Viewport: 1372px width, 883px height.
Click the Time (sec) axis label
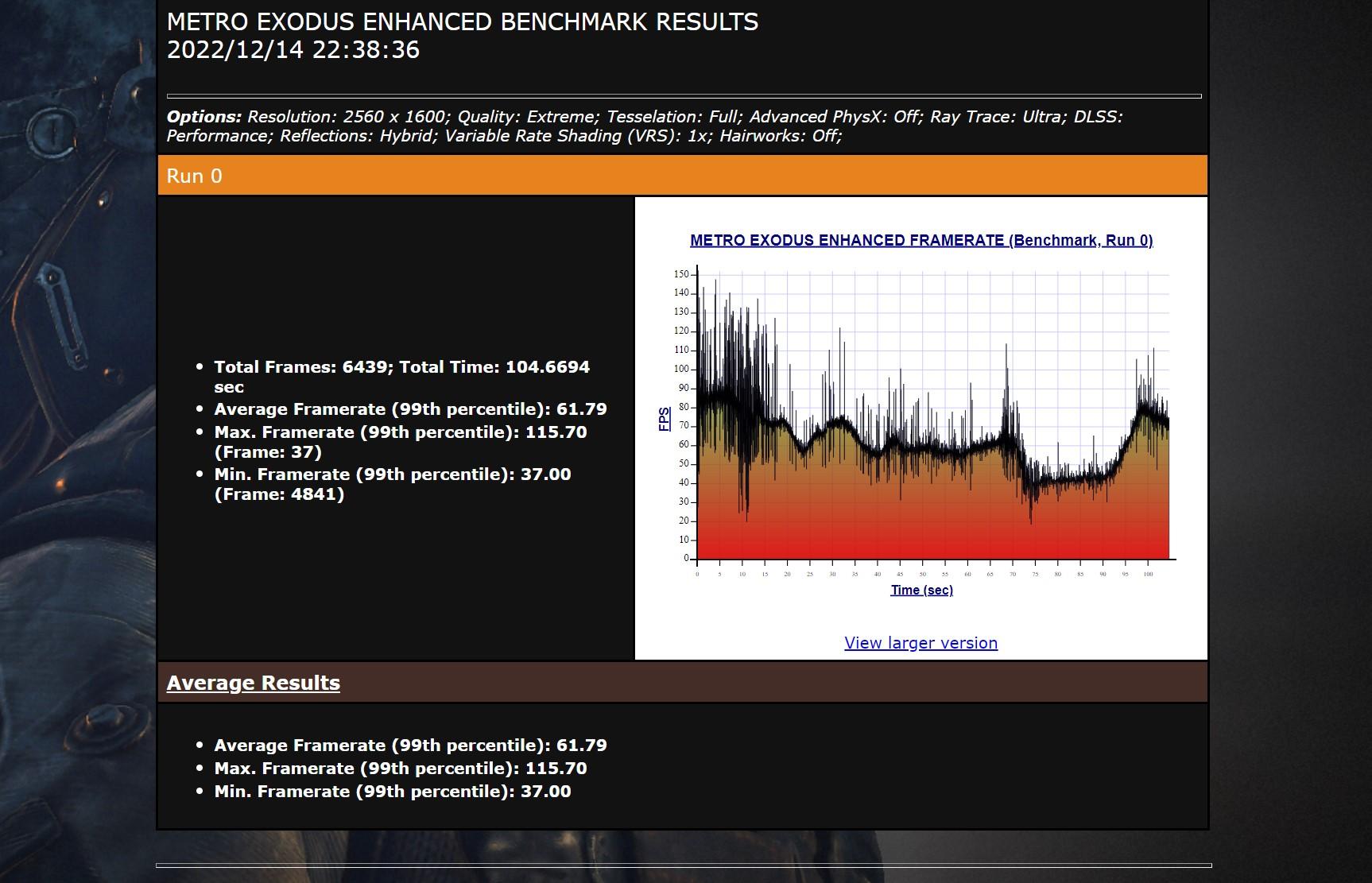tap(921, 590)
